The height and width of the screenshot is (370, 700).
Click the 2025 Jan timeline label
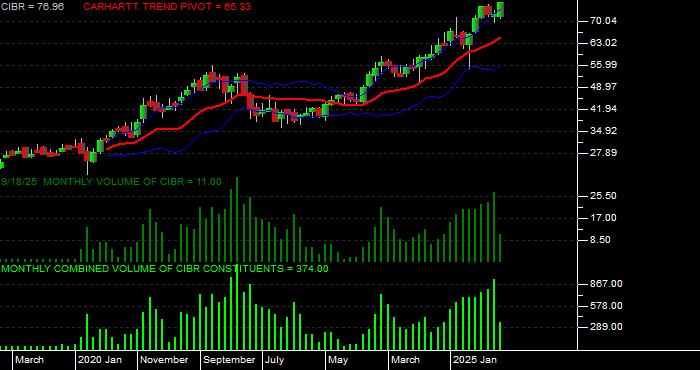(x=475, y=360)
